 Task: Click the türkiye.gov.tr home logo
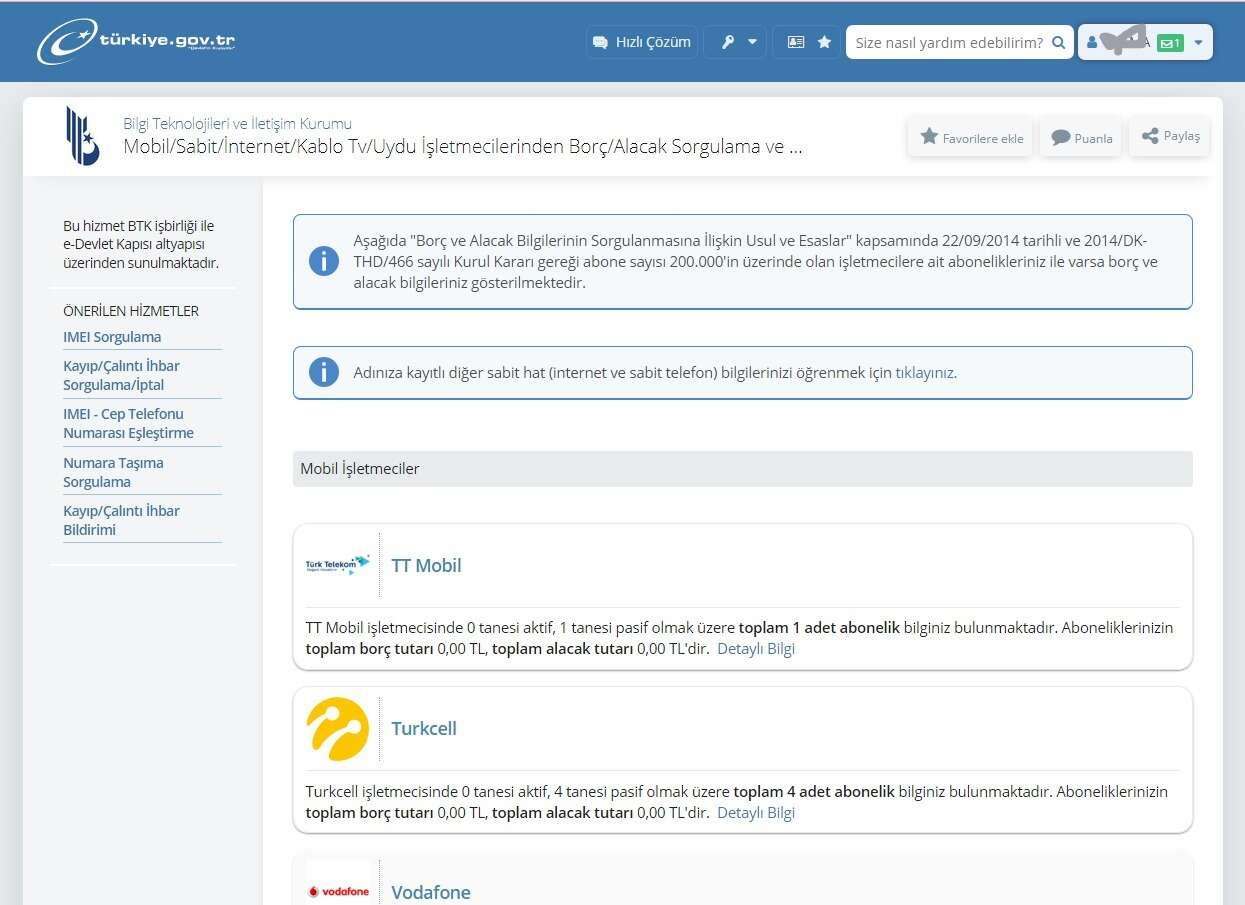tap(136, 42)
